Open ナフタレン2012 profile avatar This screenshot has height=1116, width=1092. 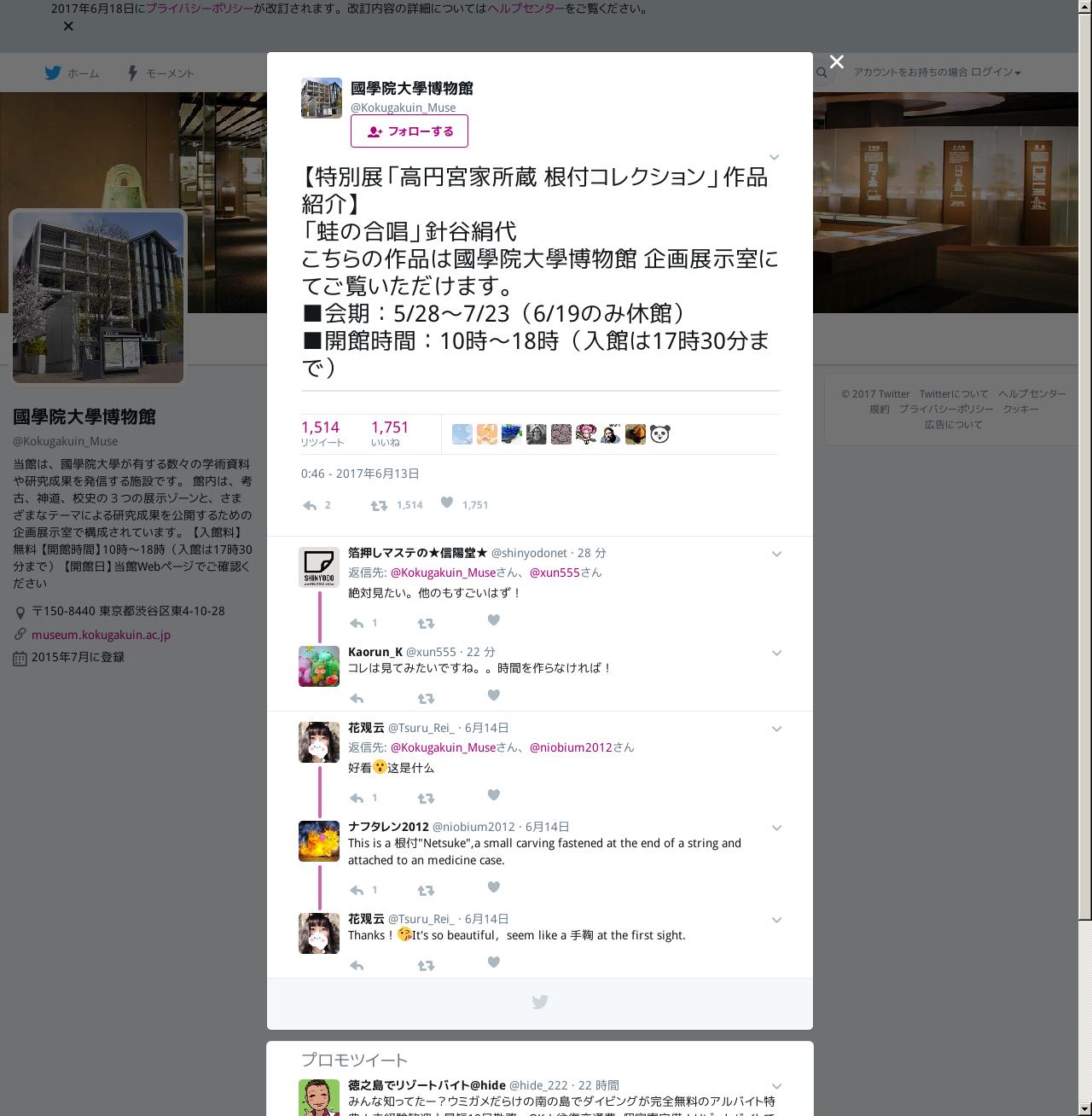pos(319,841)
